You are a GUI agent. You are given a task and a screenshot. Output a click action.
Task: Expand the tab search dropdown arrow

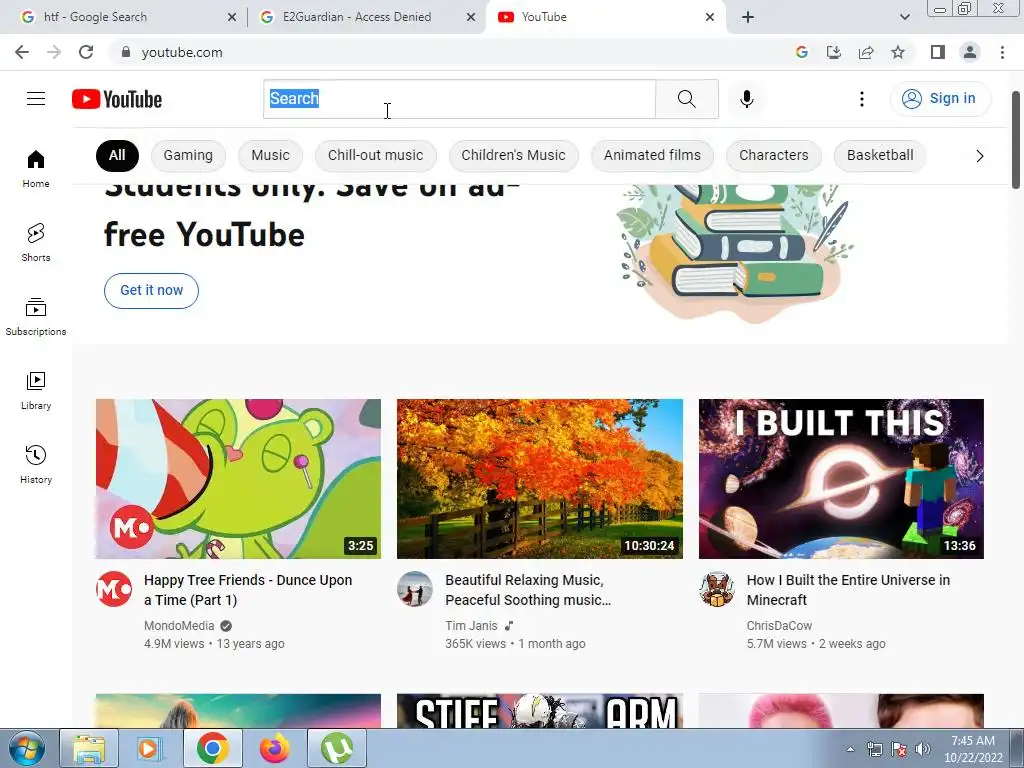click(904, 17)
